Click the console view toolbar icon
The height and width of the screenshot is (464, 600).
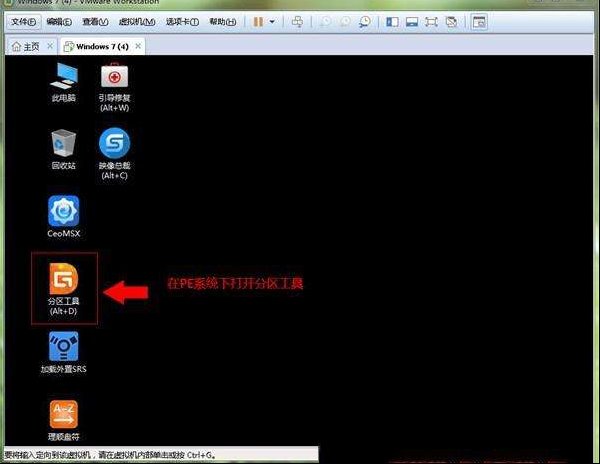pos(479,22)
